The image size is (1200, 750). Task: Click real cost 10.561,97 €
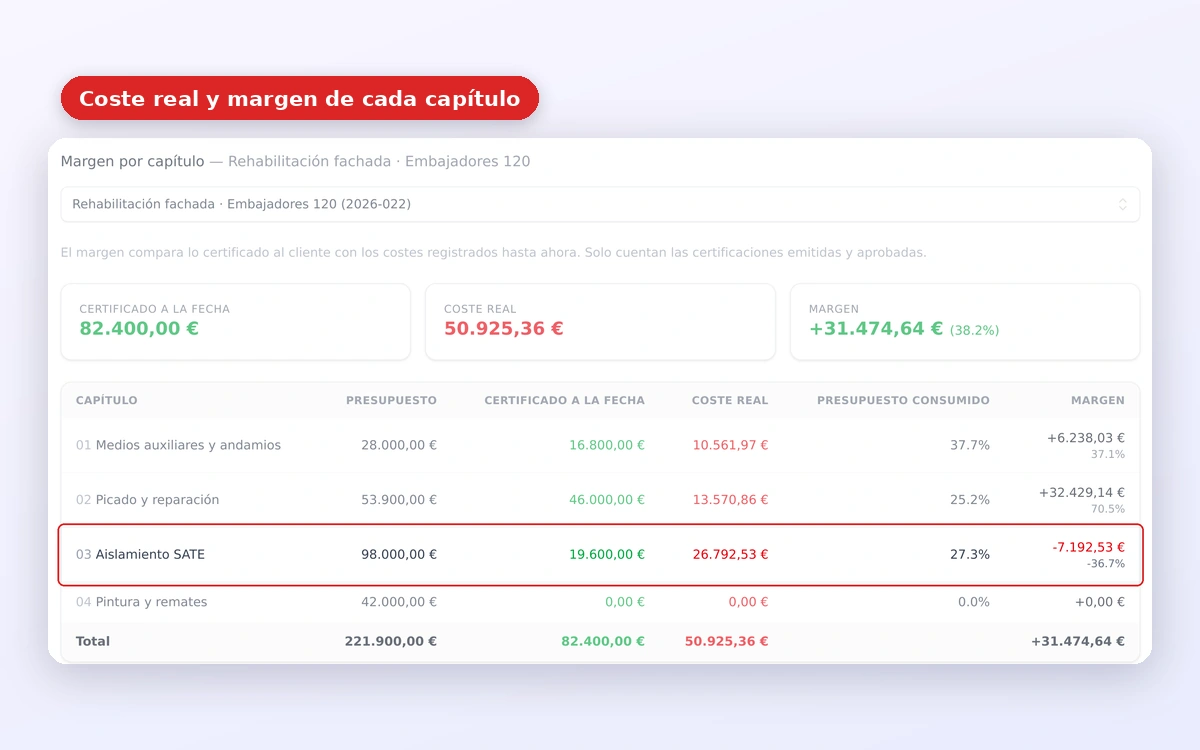[731, 445]
